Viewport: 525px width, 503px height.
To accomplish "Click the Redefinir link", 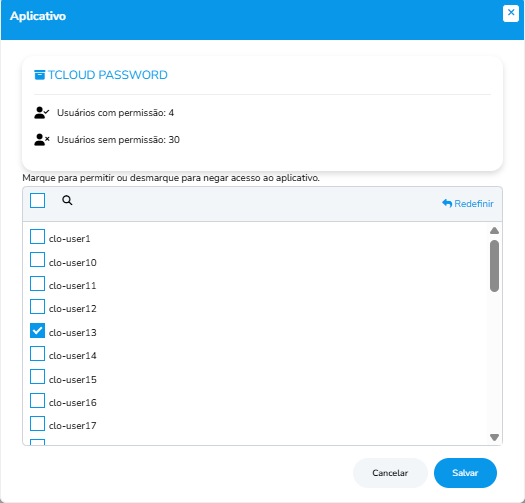I will click(x=468, y=203).
